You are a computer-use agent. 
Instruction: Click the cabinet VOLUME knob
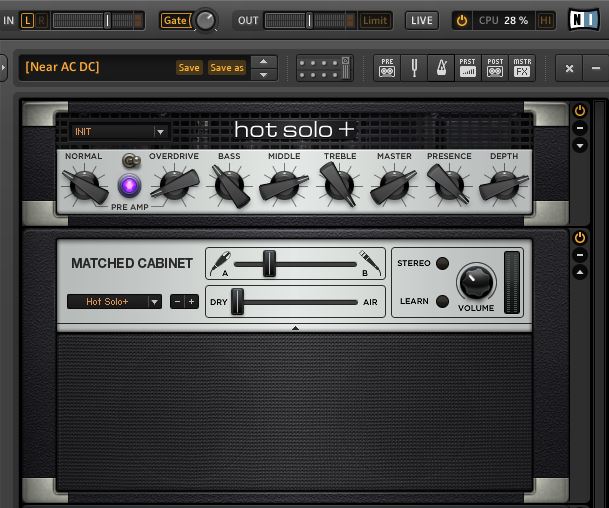pos(476,282)
